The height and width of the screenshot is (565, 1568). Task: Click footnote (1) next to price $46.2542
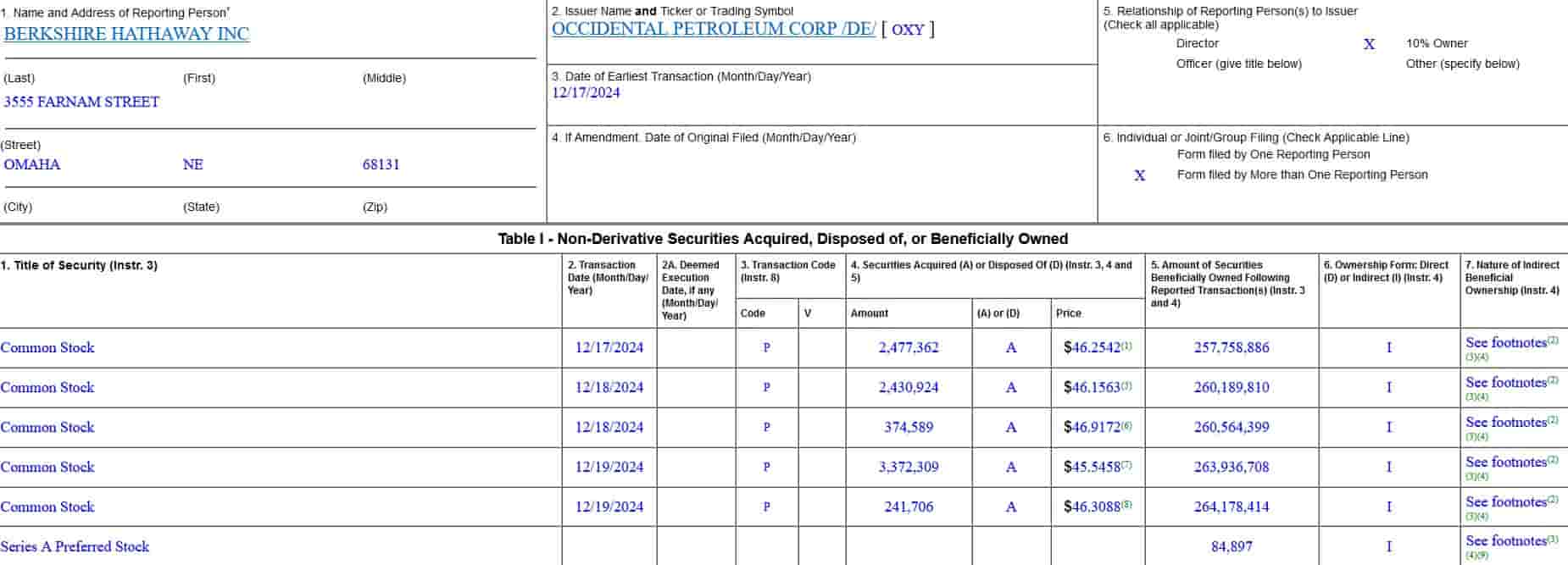(x=1126, y=346)
